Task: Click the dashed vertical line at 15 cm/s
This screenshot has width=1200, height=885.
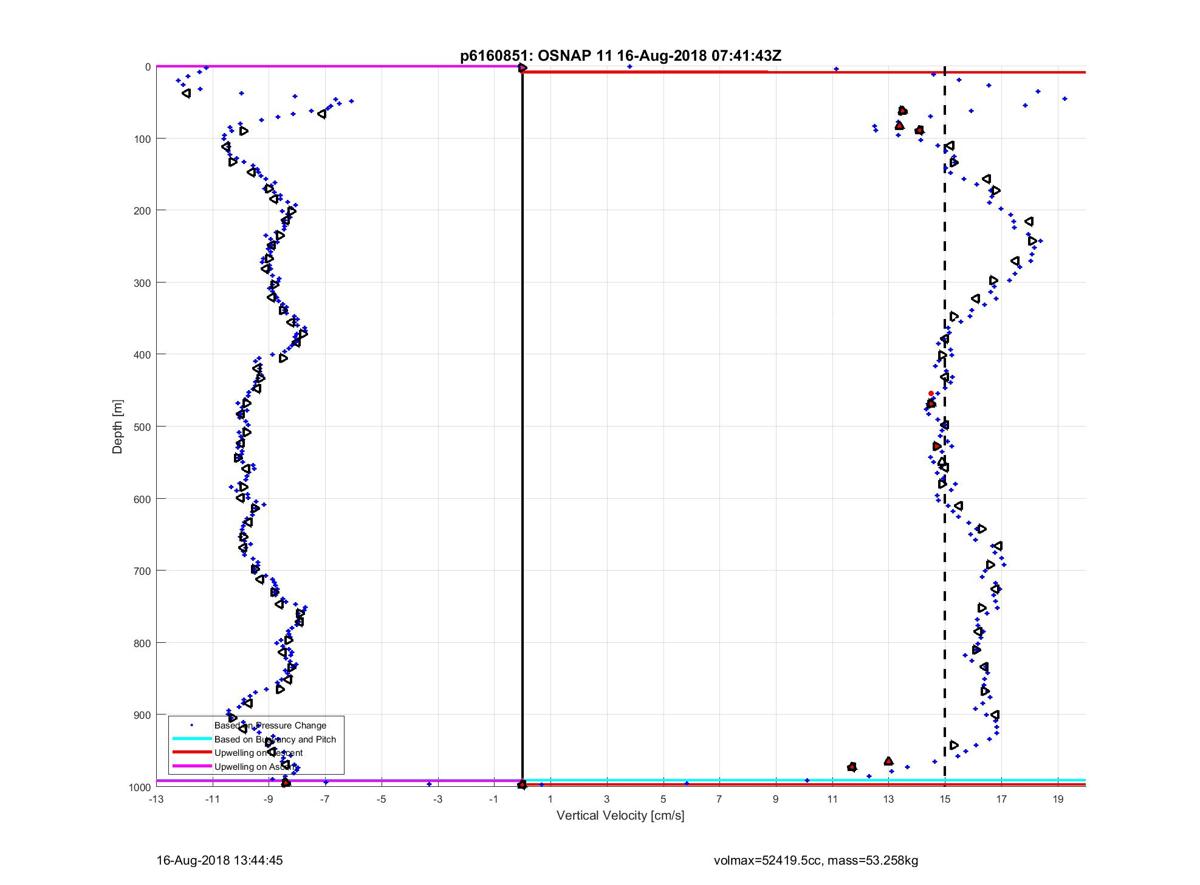Action: point(945,427)
